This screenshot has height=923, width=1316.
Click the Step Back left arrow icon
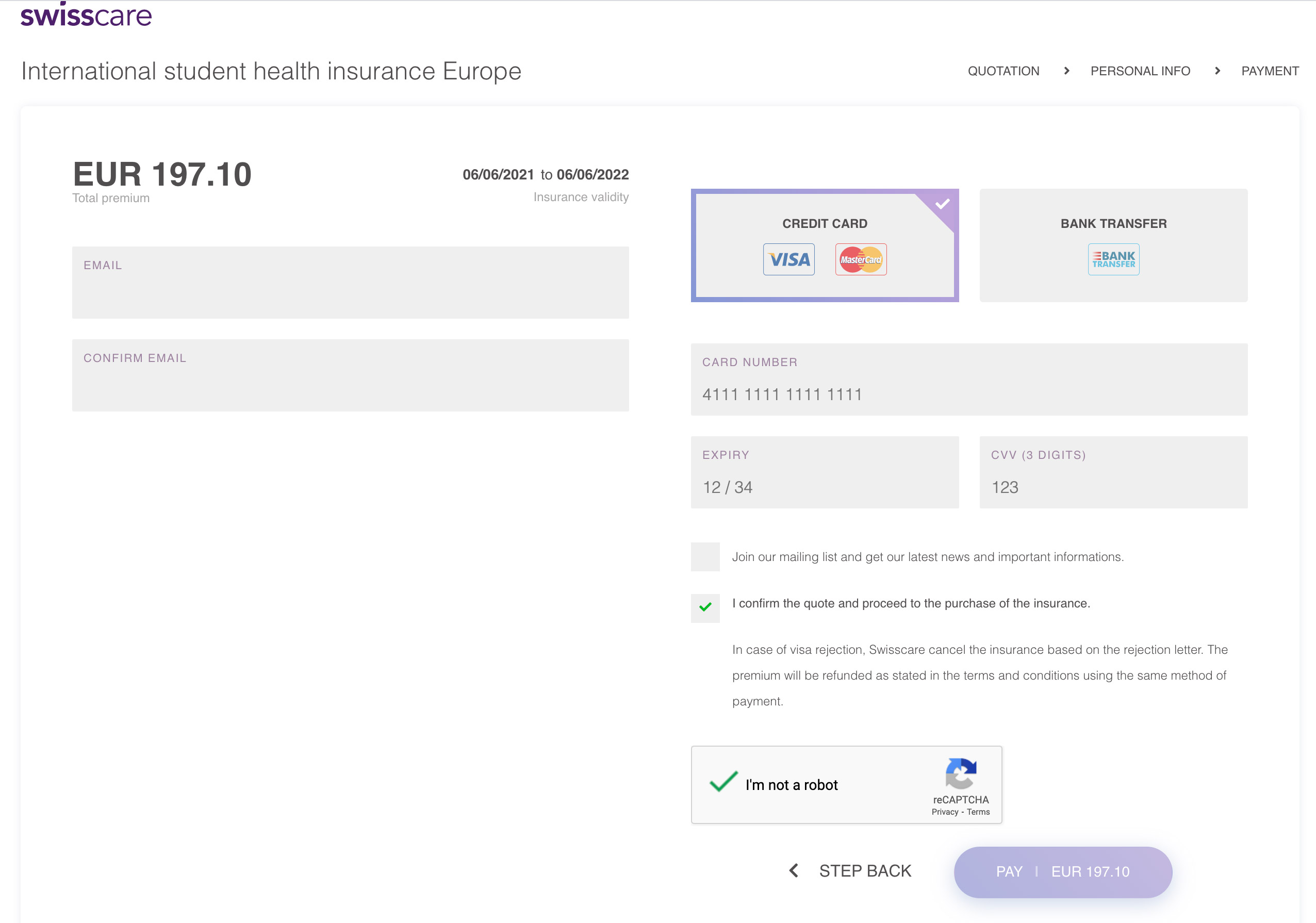tap(794, 870)
